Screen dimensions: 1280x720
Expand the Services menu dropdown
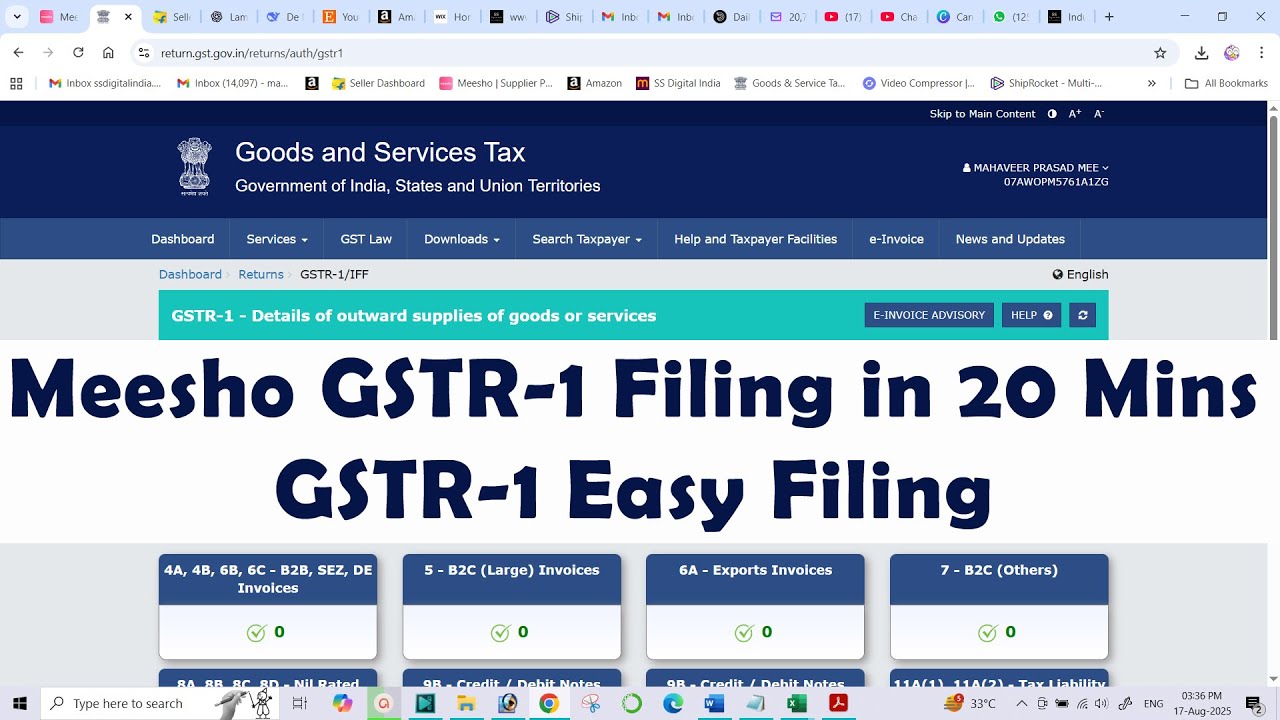pos(277,239)
